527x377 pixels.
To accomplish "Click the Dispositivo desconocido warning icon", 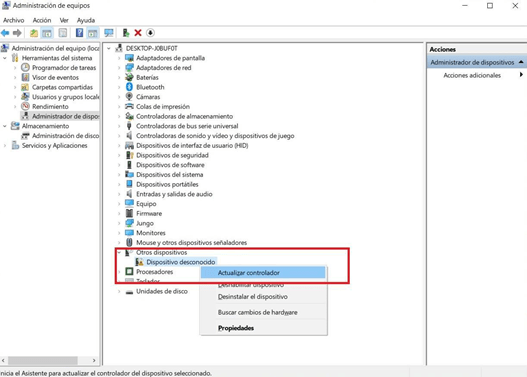I will click(139, 262).
